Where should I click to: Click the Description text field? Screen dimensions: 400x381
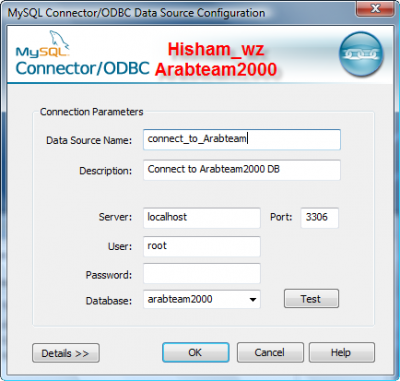pyautogui.click(x=242, y=170)
